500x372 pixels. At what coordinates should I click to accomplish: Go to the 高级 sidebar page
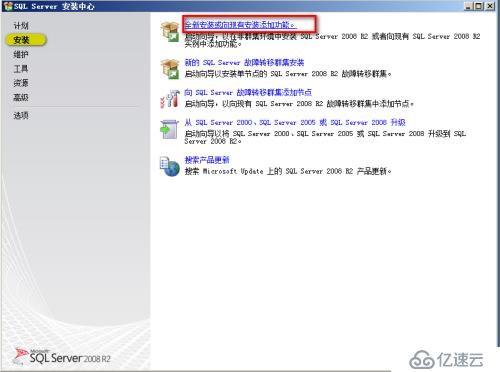[21, 97]
